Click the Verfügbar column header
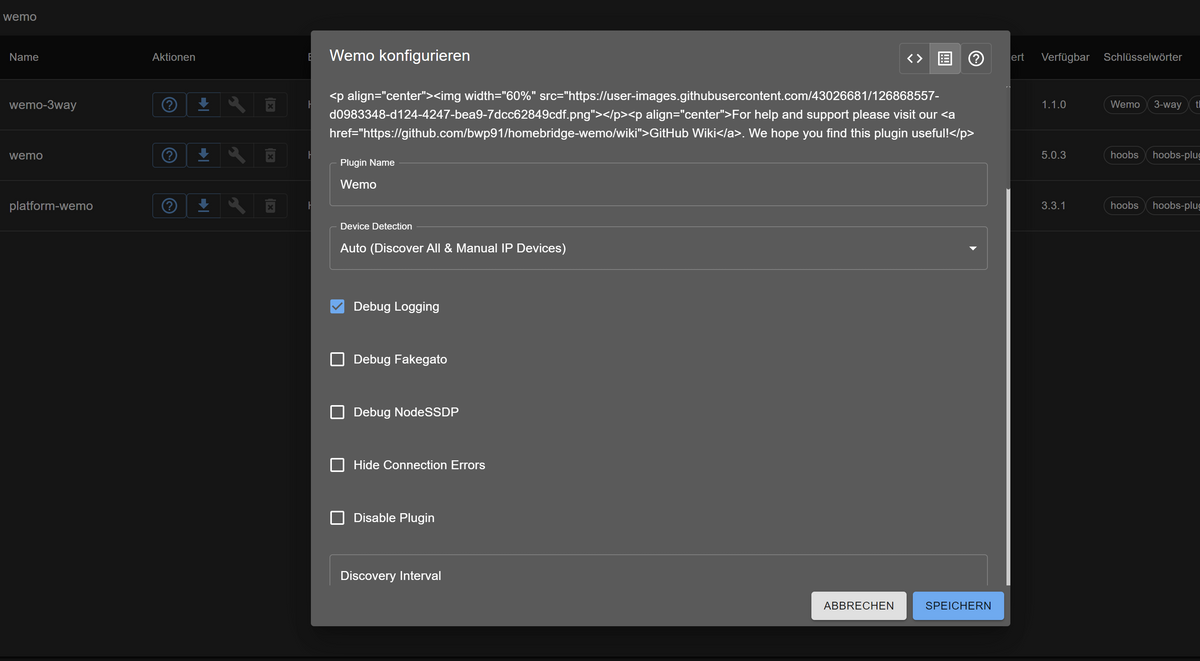This screenshot has width=1200, height=661. click(1065, 57)
